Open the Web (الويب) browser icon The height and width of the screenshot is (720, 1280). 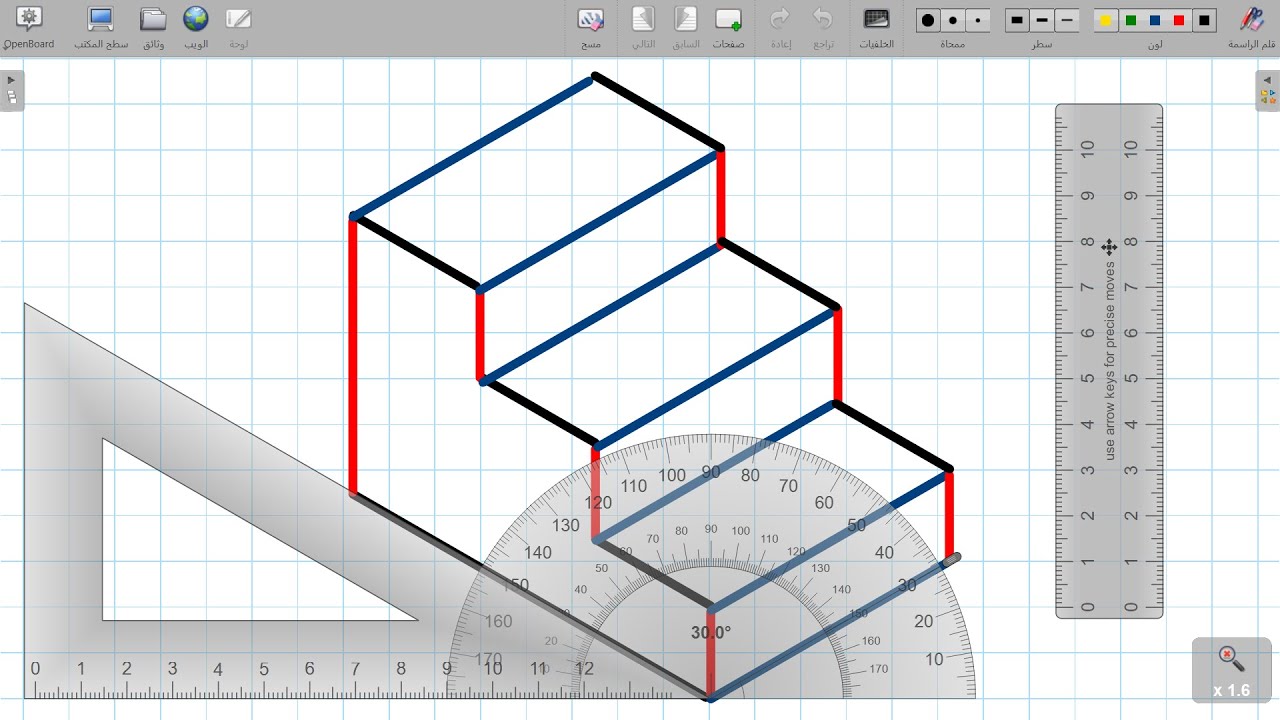tap(196, 18)
